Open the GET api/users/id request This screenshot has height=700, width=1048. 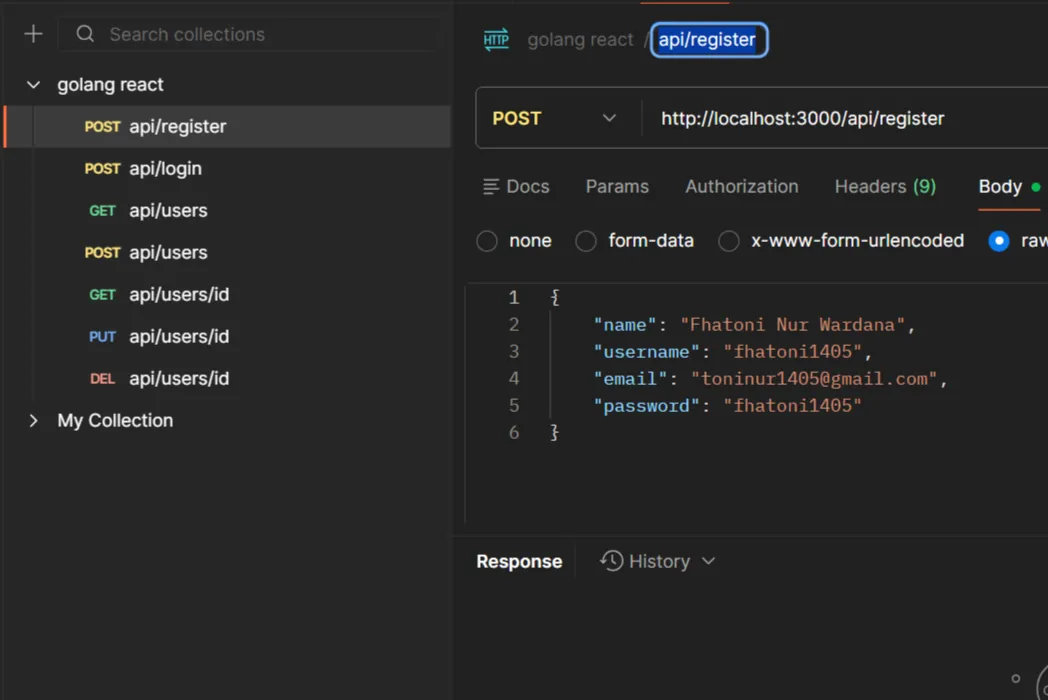pos(227,295)
